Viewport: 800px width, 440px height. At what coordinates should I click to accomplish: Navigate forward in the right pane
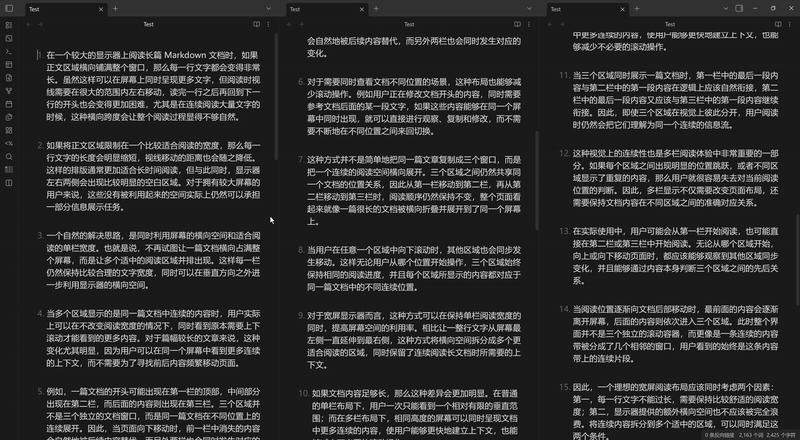(x=562, y=25)
